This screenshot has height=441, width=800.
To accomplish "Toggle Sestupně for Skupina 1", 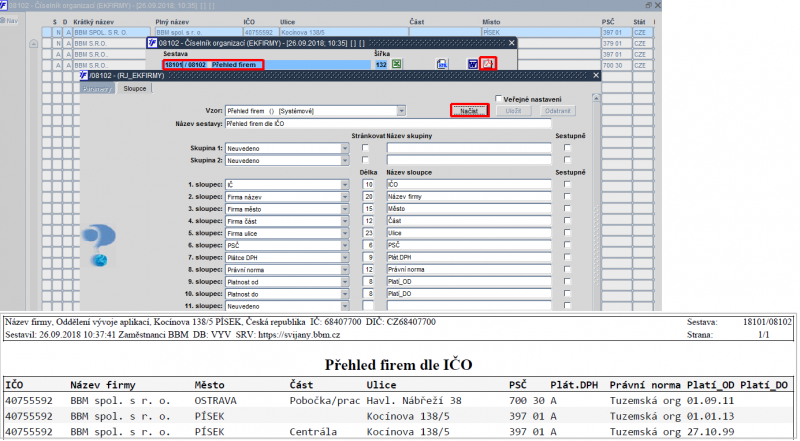I will [567, 148].
